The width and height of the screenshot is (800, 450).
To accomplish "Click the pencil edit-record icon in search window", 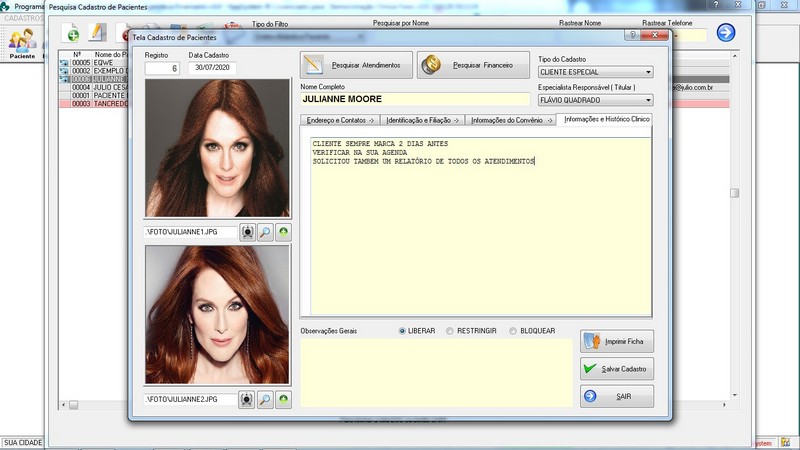I will pos(97,33).
